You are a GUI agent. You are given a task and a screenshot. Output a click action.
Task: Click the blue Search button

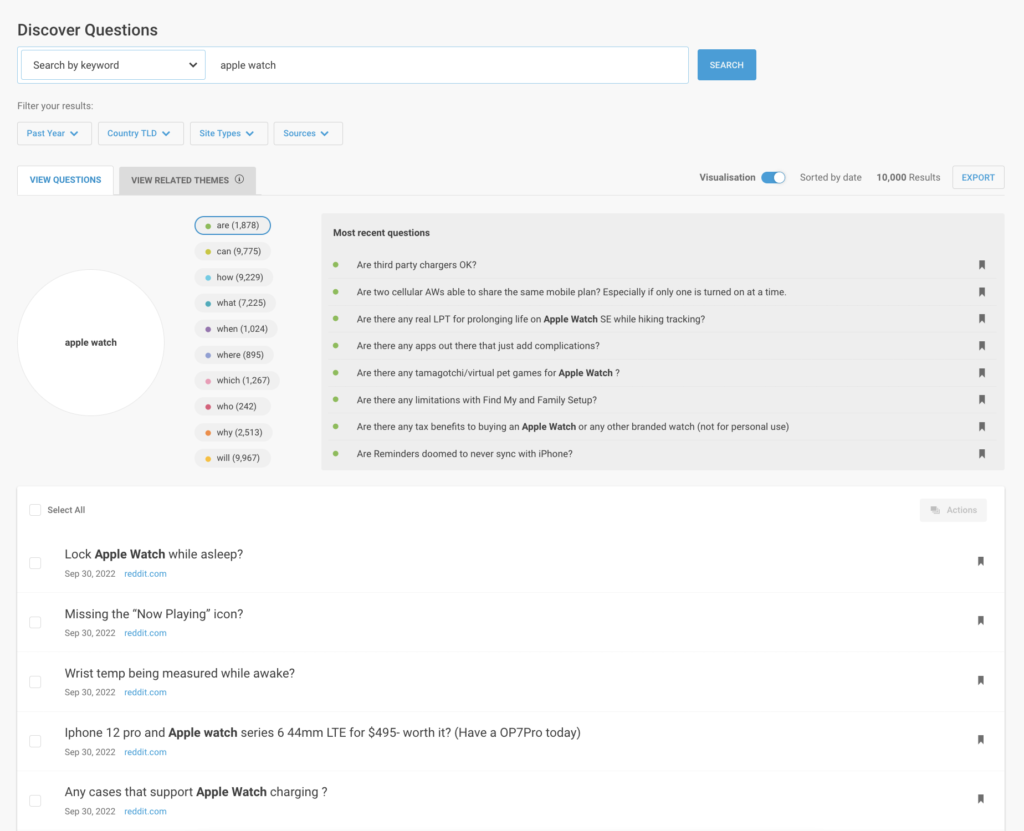(x=726, y=65)
